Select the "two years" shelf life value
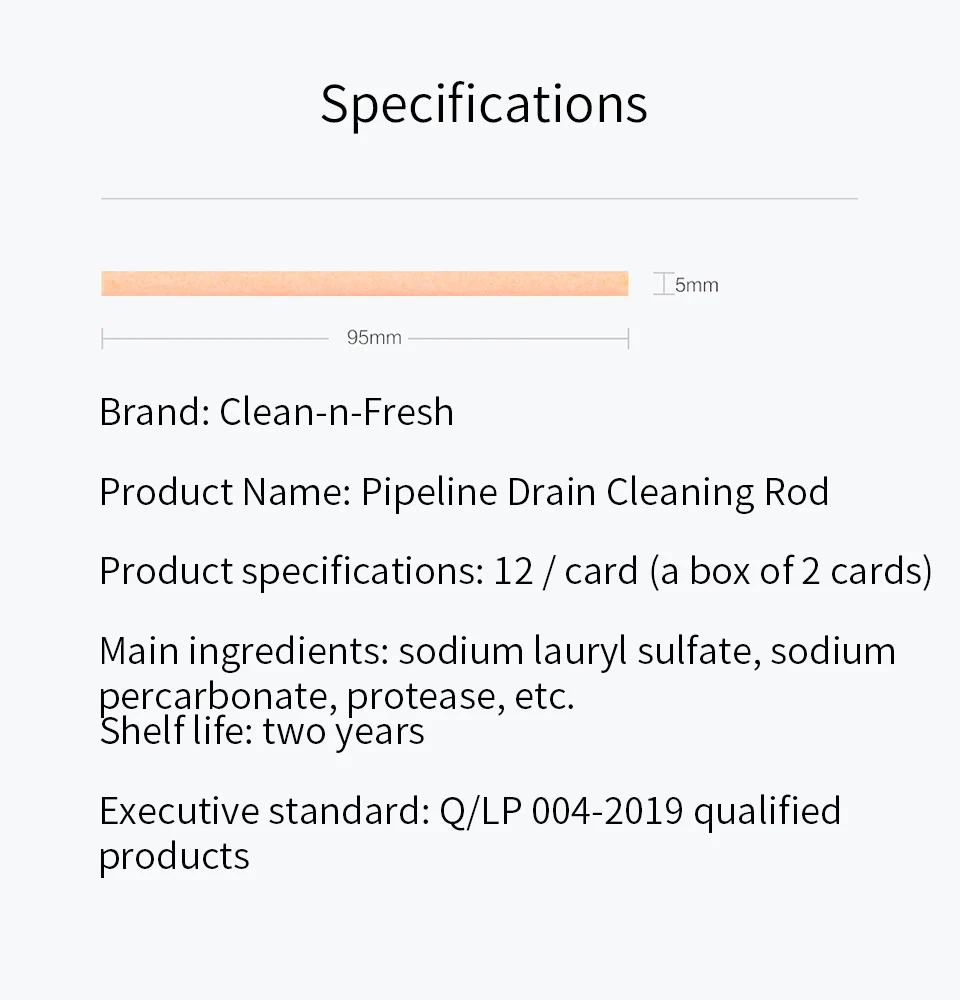Viewport: 960px width, 1000px height. [343, 732]
